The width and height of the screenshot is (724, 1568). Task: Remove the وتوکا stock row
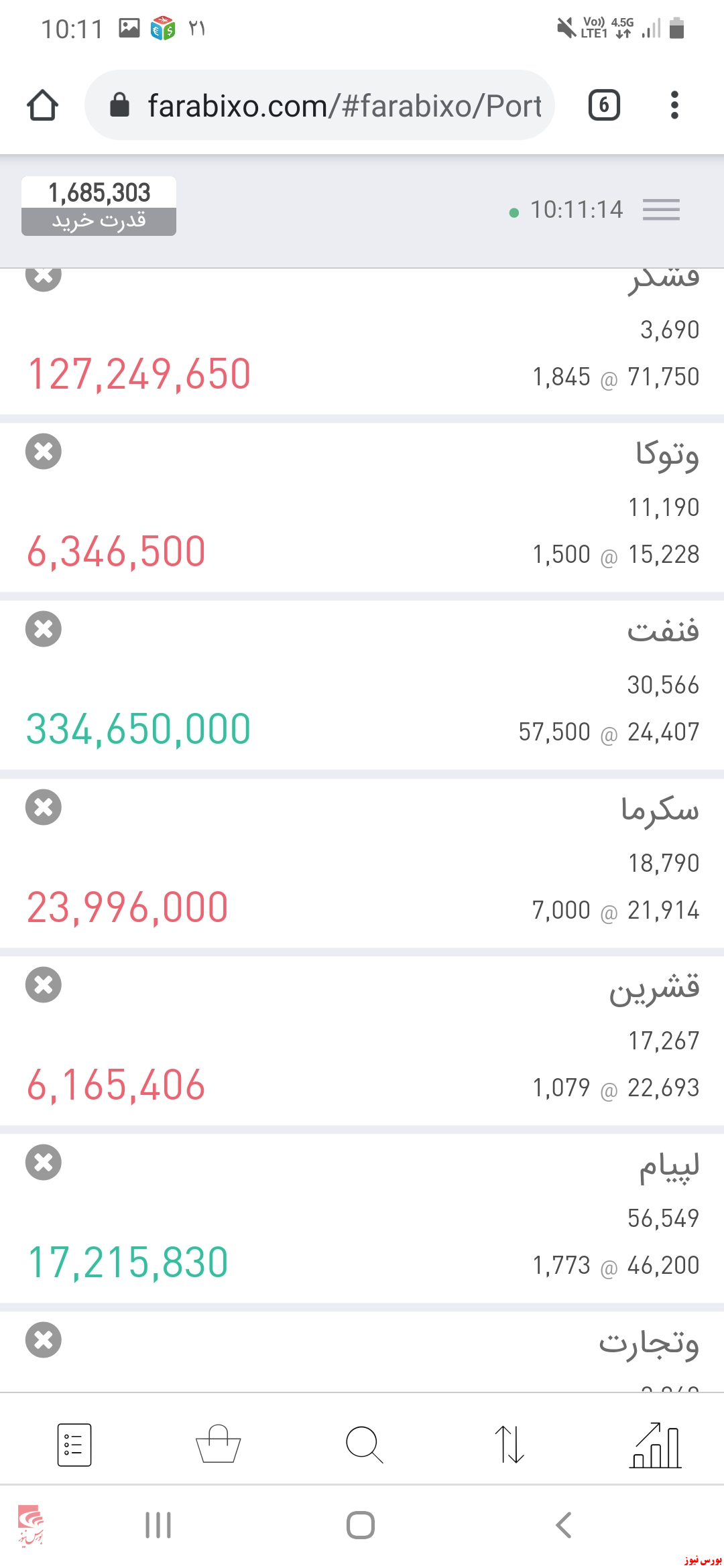point(44,452)
